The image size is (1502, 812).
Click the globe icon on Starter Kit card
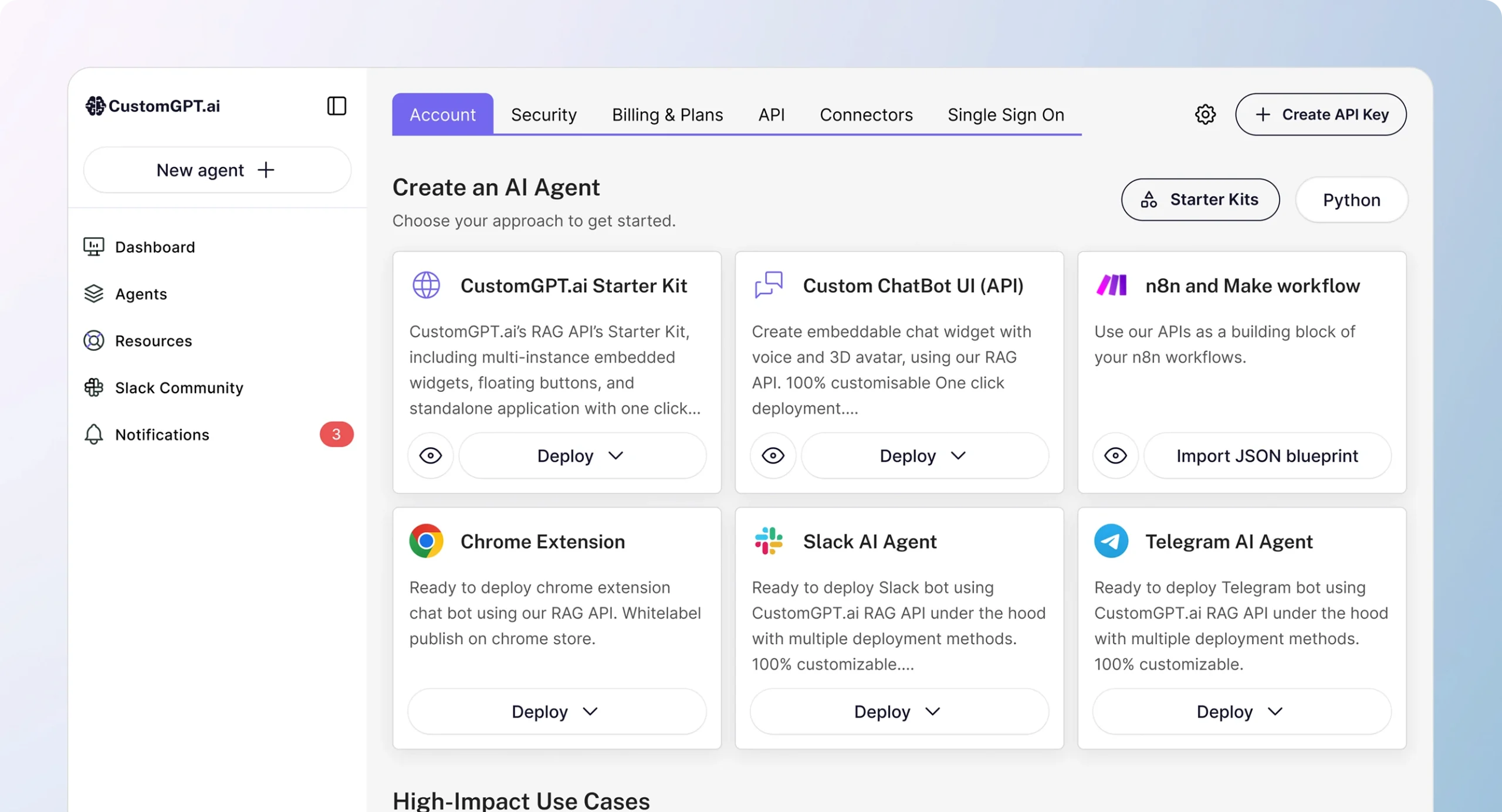(x=426, y=286)
